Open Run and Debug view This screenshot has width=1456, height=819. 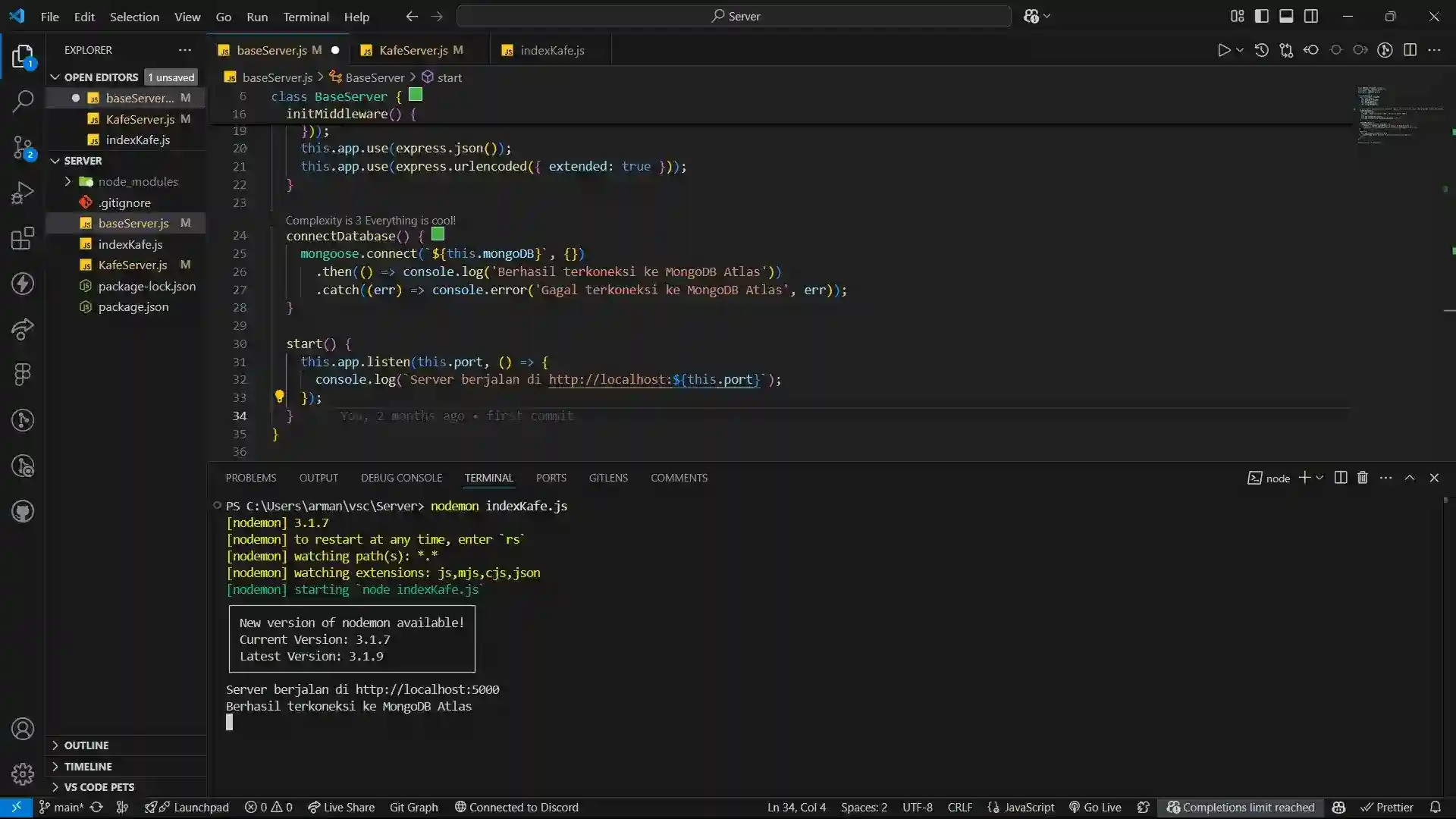pos(23,193)
